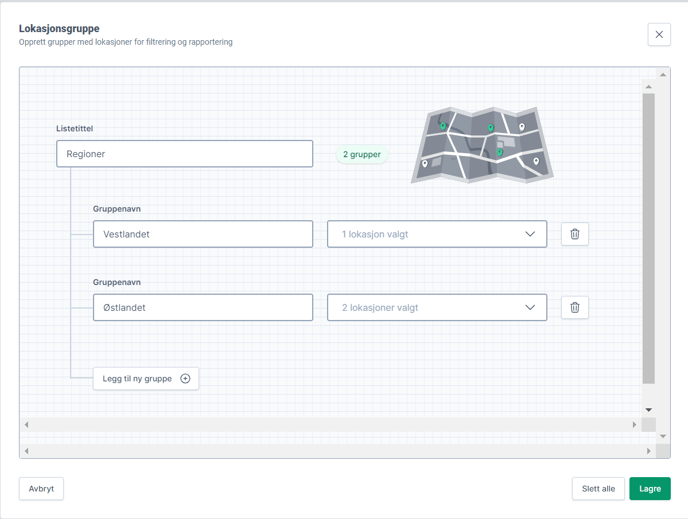
Task: Click the Gruppenavn label above Østlandet
Action: 117,282
